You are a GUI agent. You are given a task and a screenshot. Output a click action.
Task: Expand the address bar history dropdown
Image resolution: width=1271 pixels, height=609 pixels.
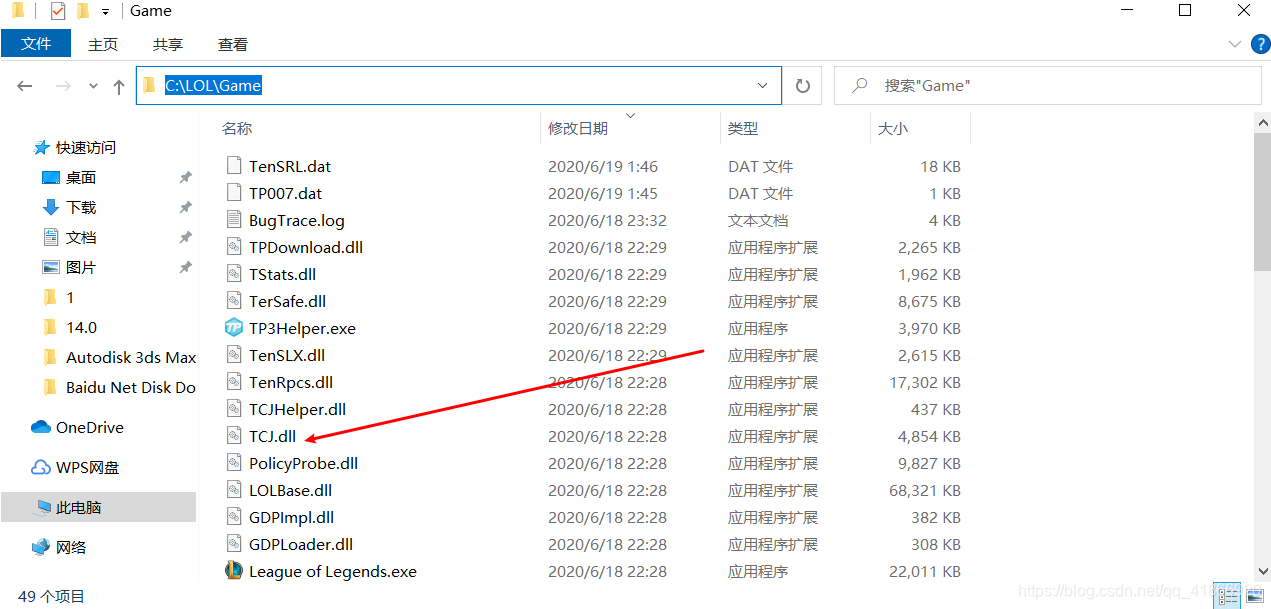click(x=764, y=86)
